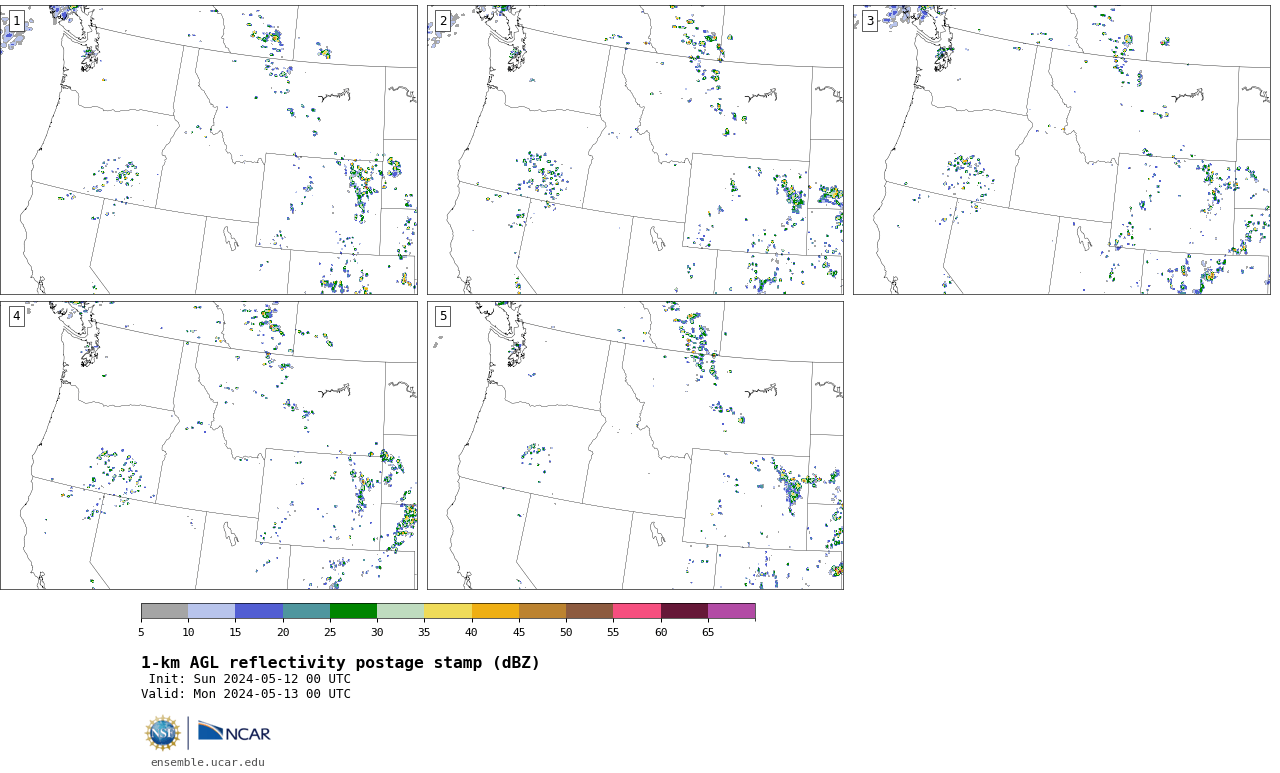Click the member number 4 label box
This screenshot has width=1280, height=773.
coord(16,316)
